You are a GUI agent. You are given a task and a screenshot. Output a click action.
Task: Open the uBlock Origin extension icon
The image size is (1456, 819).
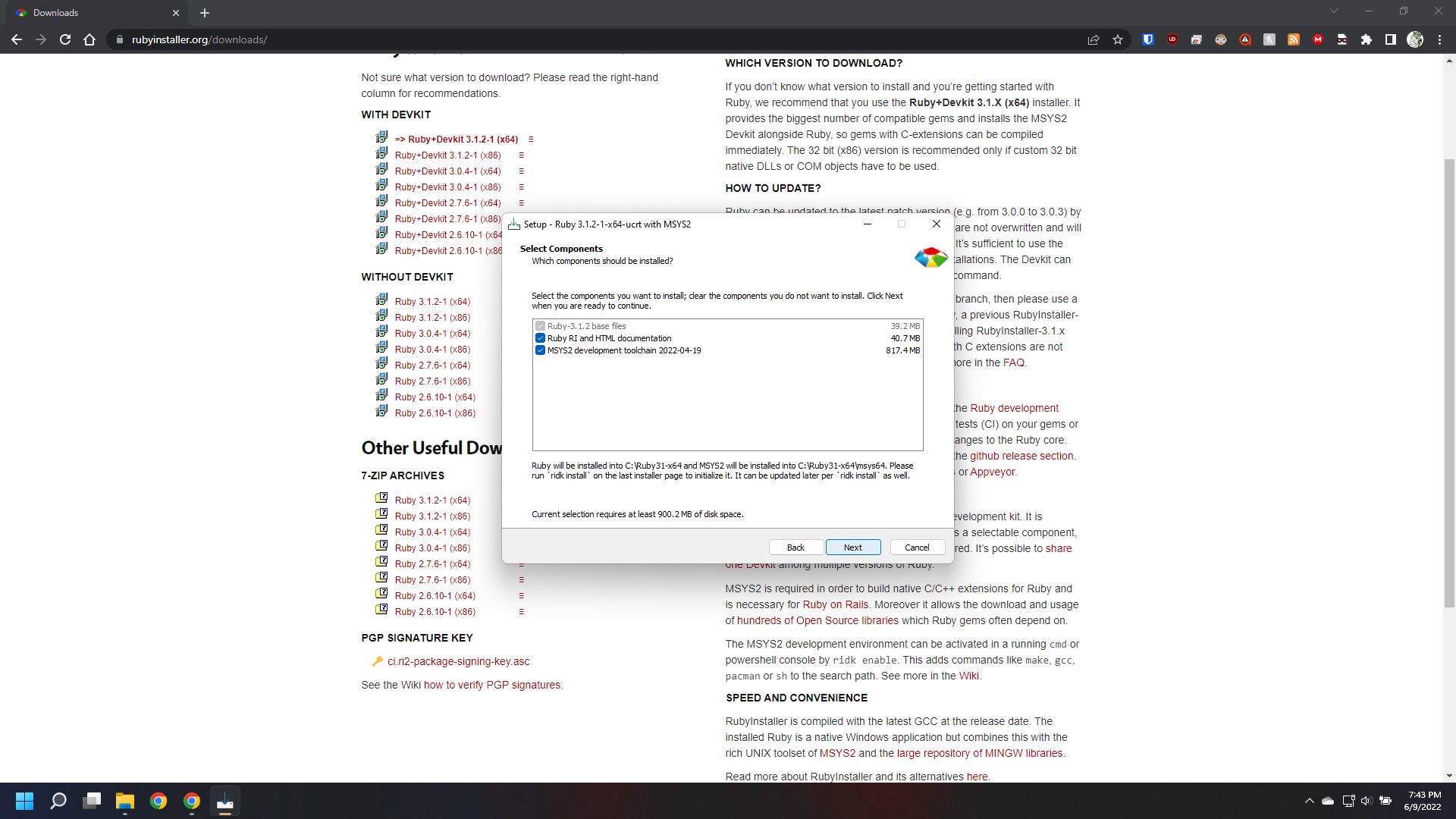[1172, 39]
